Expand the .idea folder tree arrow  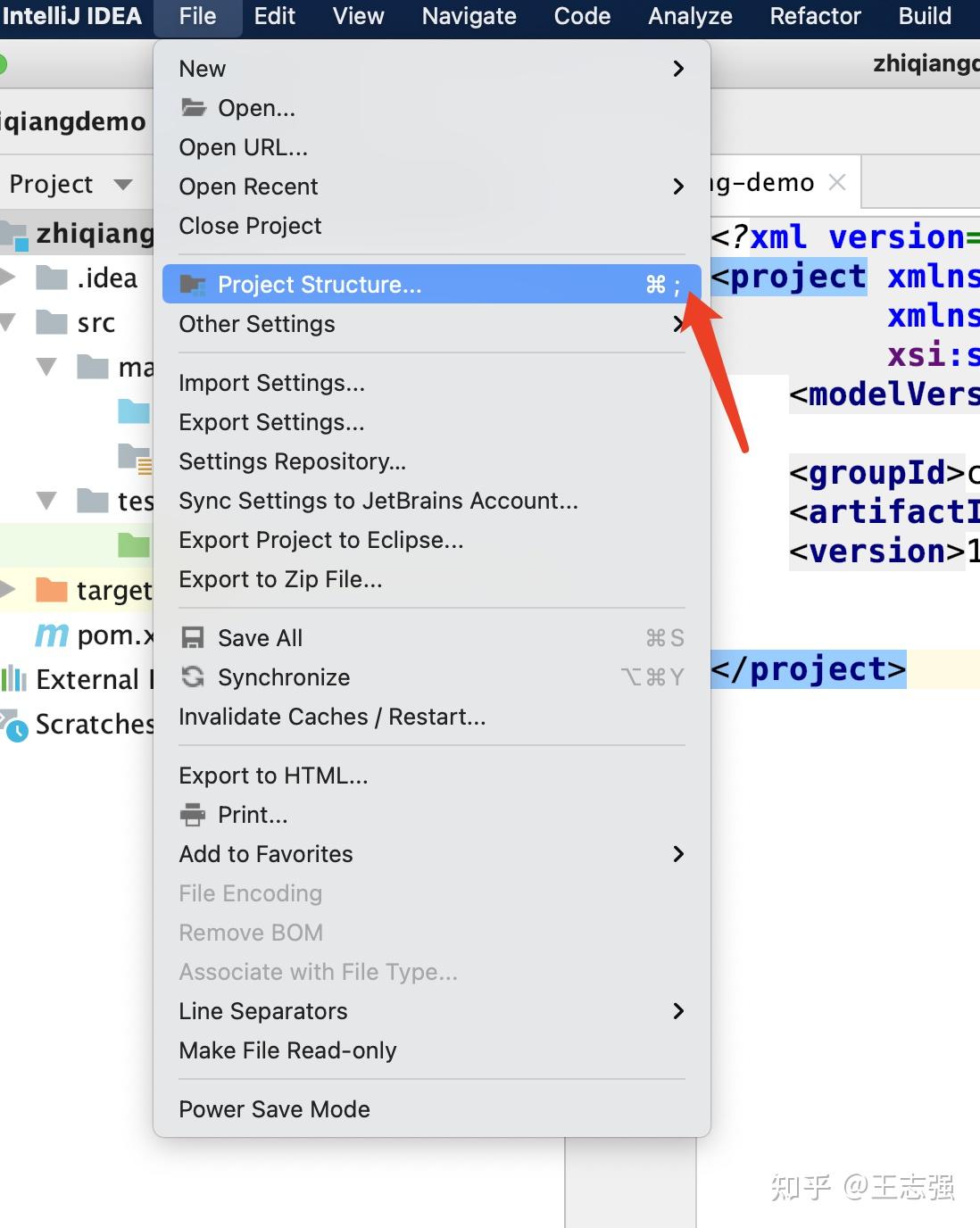tap(8, 277)
